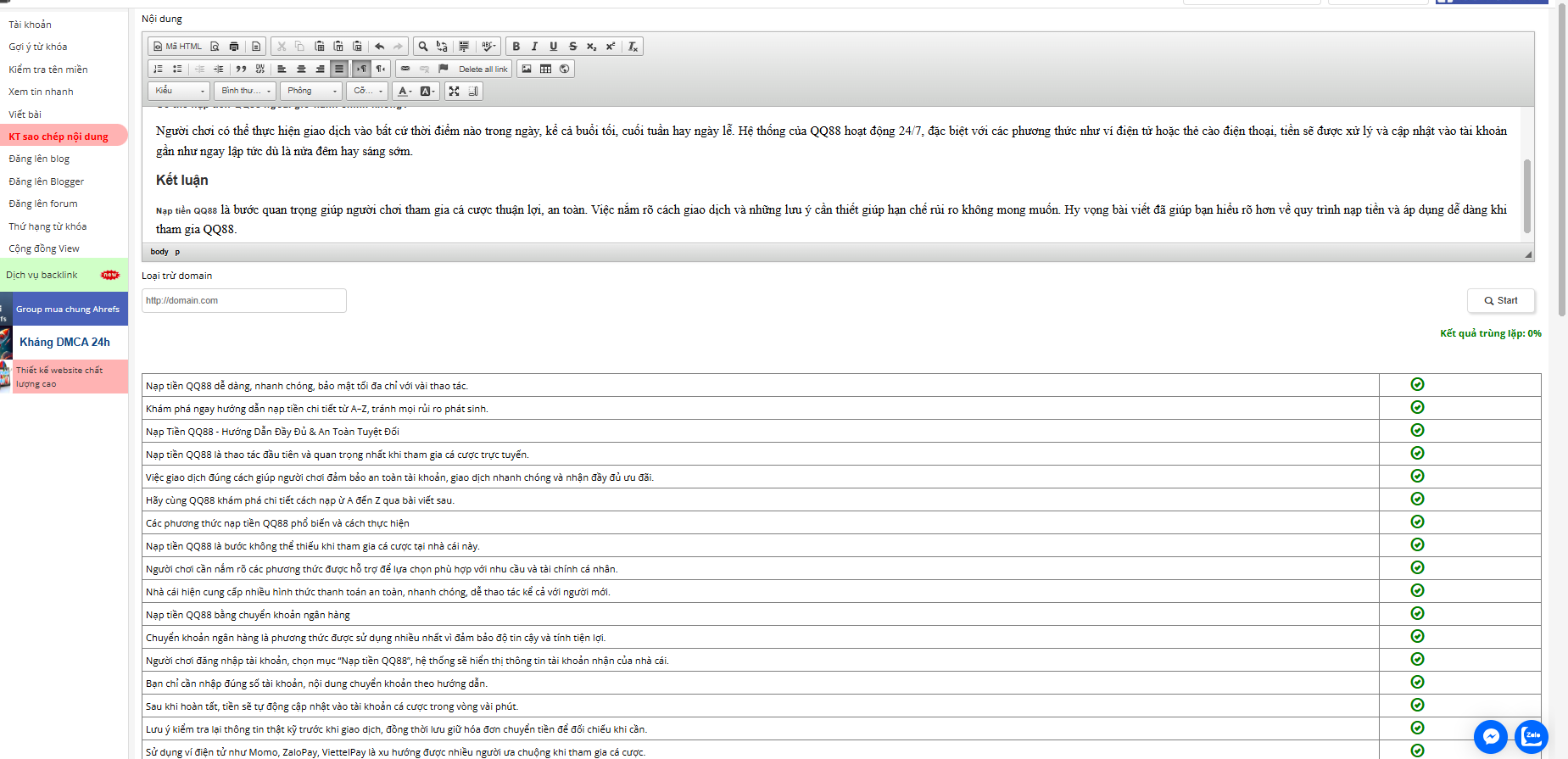Open the Dịch vụ backlink link
1568x759 pixels.
coord(64,275)
